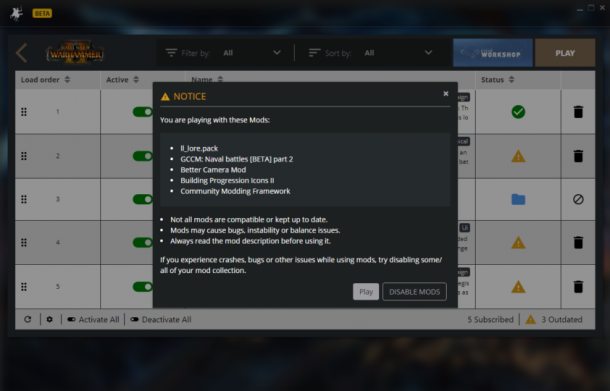The image size is (610, 391).
Task: Sort by the Active column header
Action: pyautogui.click(x=122, y=80)
